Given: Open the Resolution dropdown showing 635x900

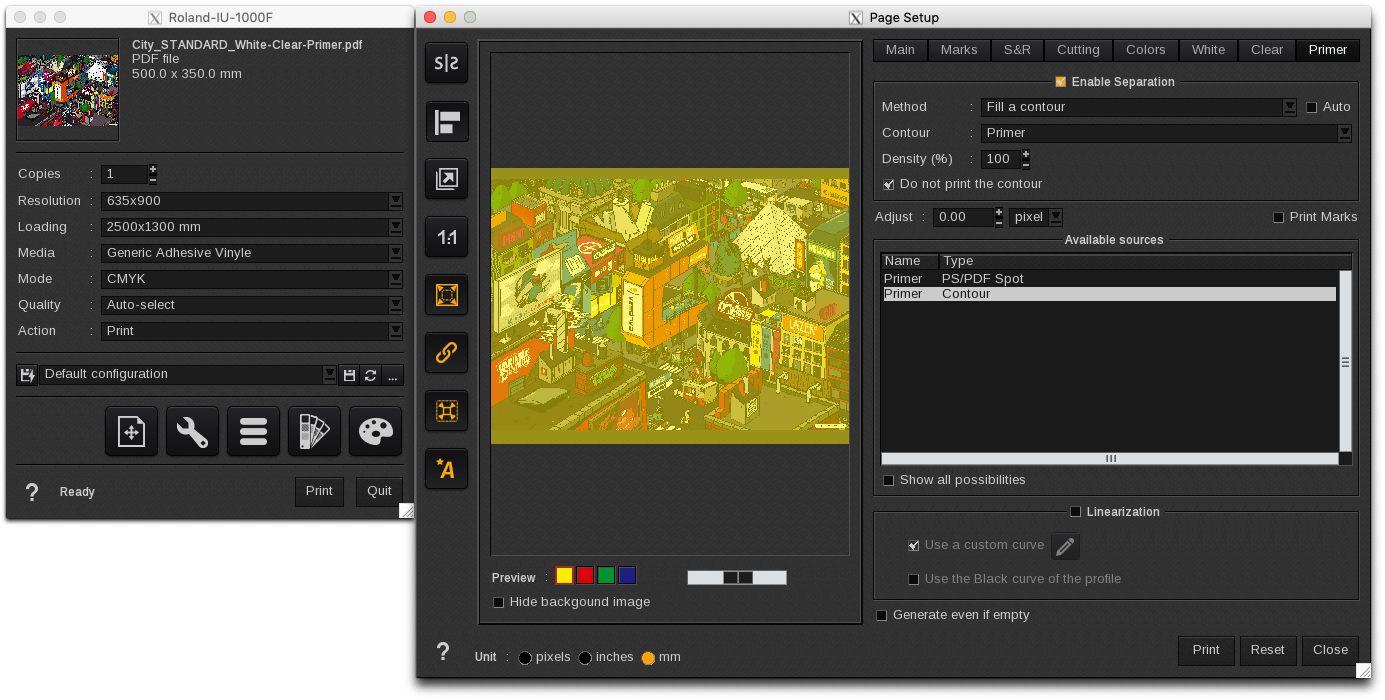Looking at the screenshot, I should (x=396, y=201).
